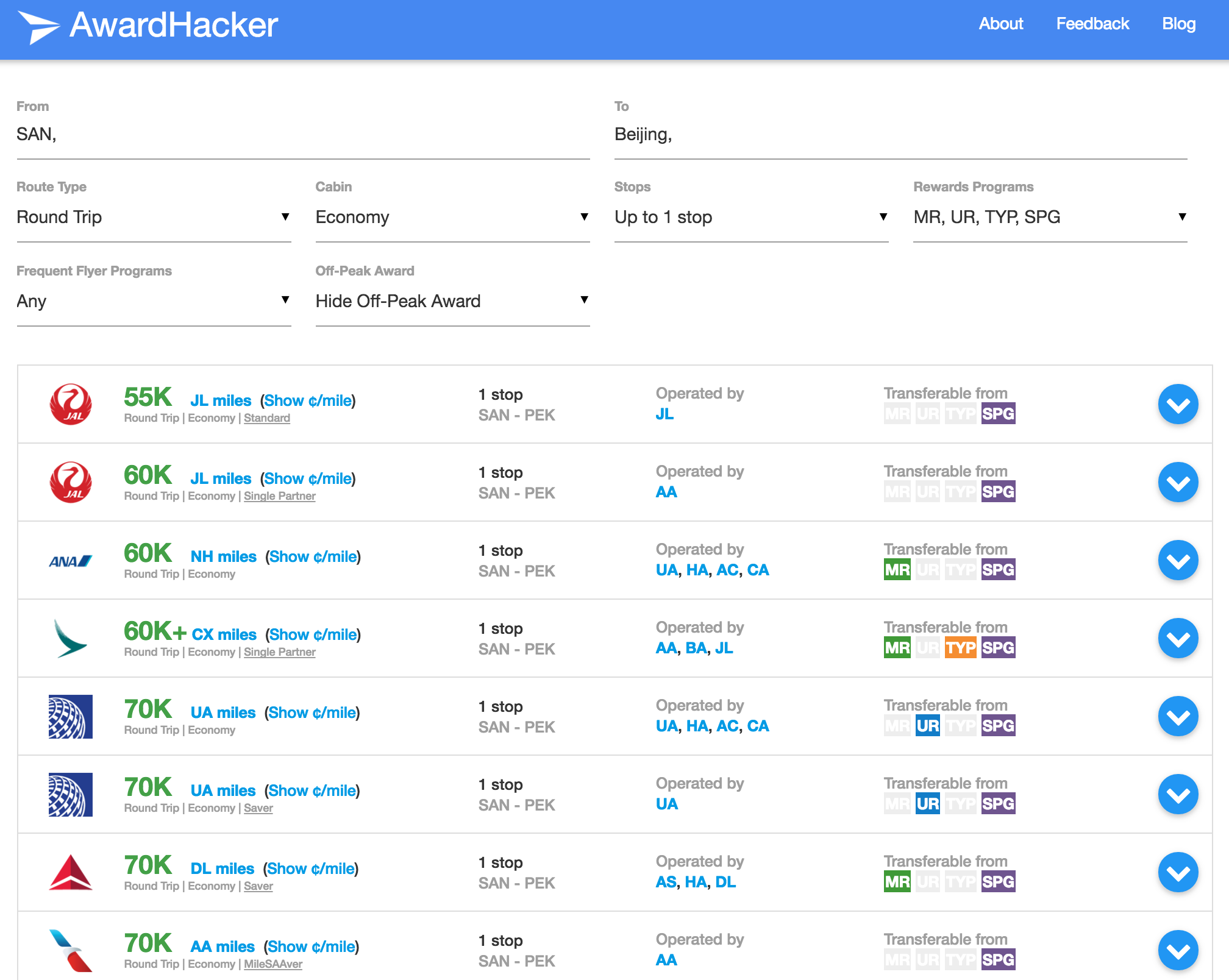Click SPG badge in AA miles row
The height and width of the screenshot is (980, 1229).
998,960
